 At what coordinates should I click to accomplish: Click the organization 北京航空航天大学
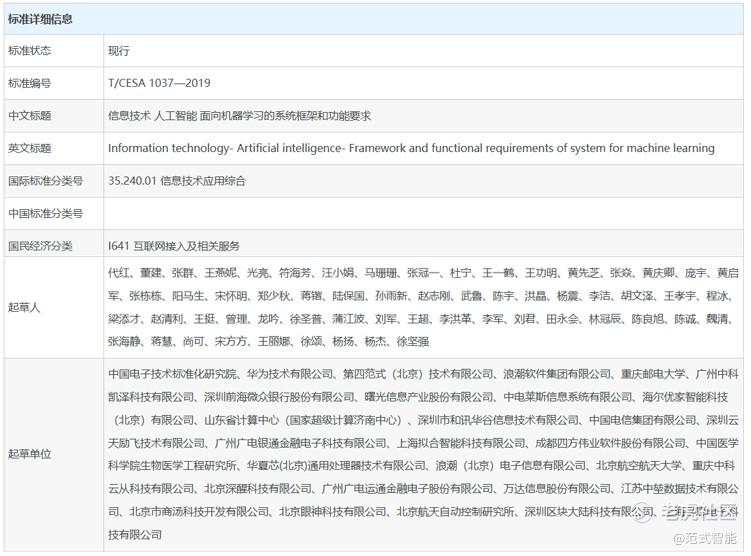coord(639,465)
